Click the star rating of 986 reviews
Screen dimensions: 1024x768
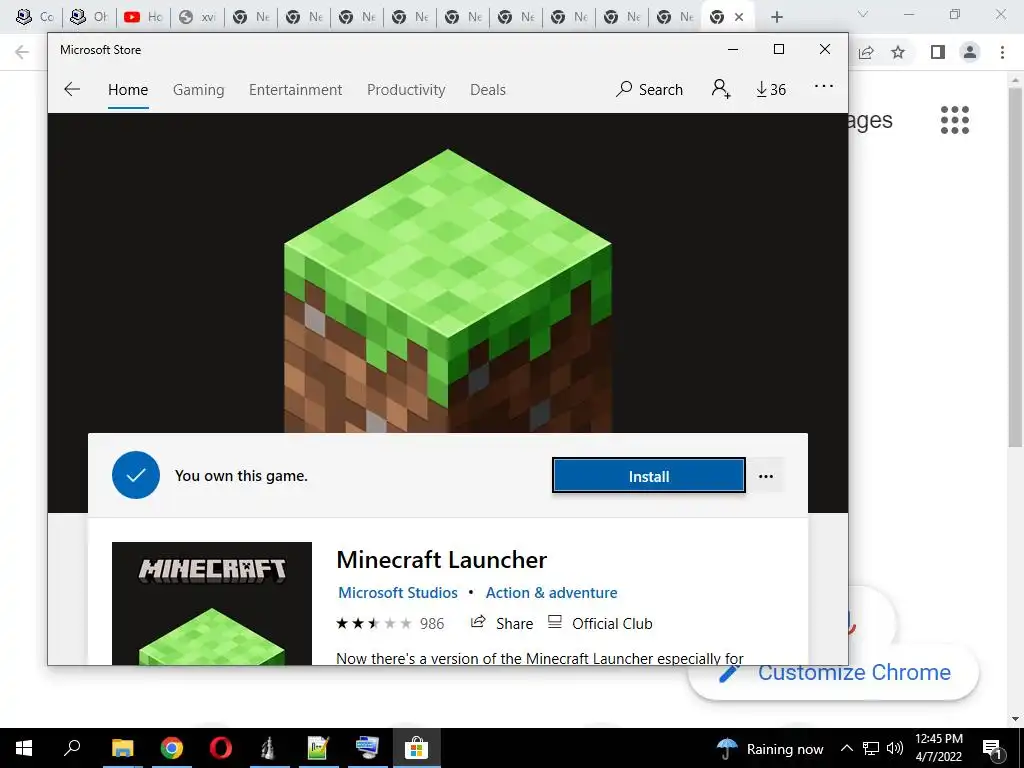[390, 624]
